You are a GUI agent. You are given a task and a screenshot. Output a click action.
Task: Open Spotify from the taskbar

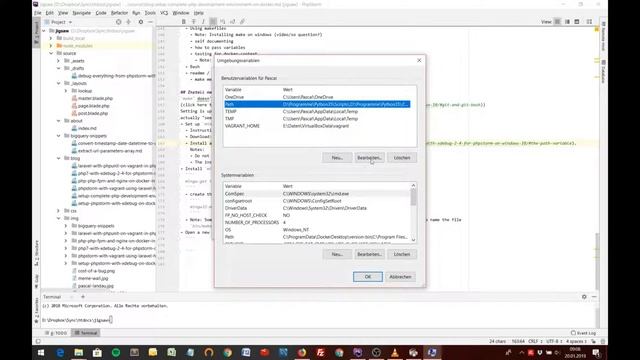[x=116, y=353]
